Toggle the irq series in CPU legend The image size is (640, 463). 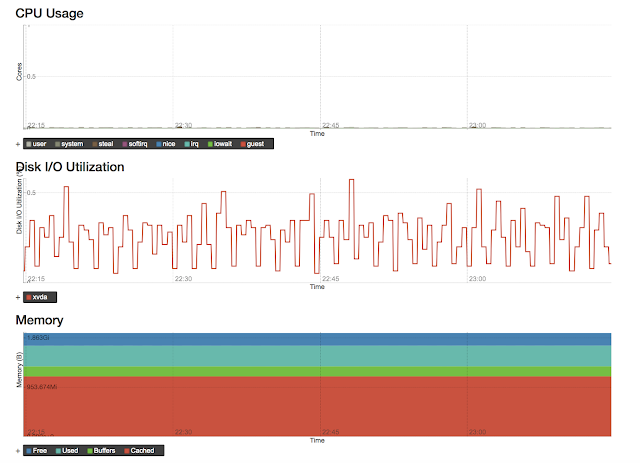[x=191, y=144]
